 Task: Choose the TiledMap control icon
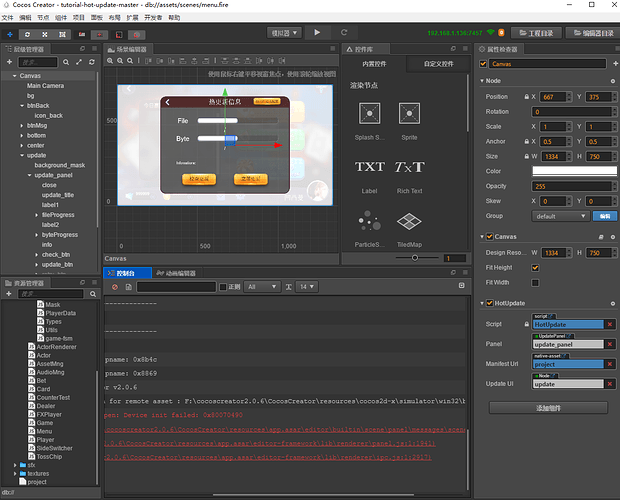point(408,222)
